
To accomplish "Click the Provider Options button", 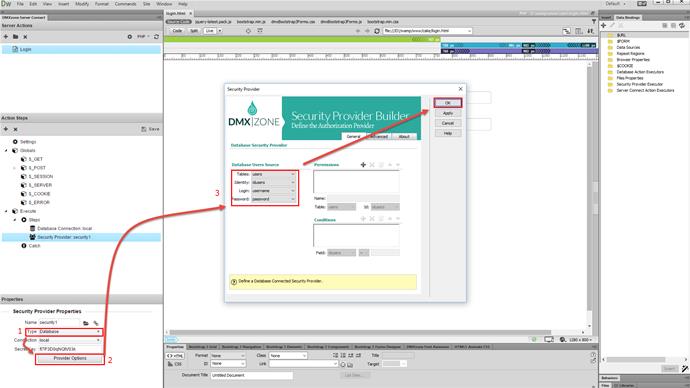I will tap(70, 359).
